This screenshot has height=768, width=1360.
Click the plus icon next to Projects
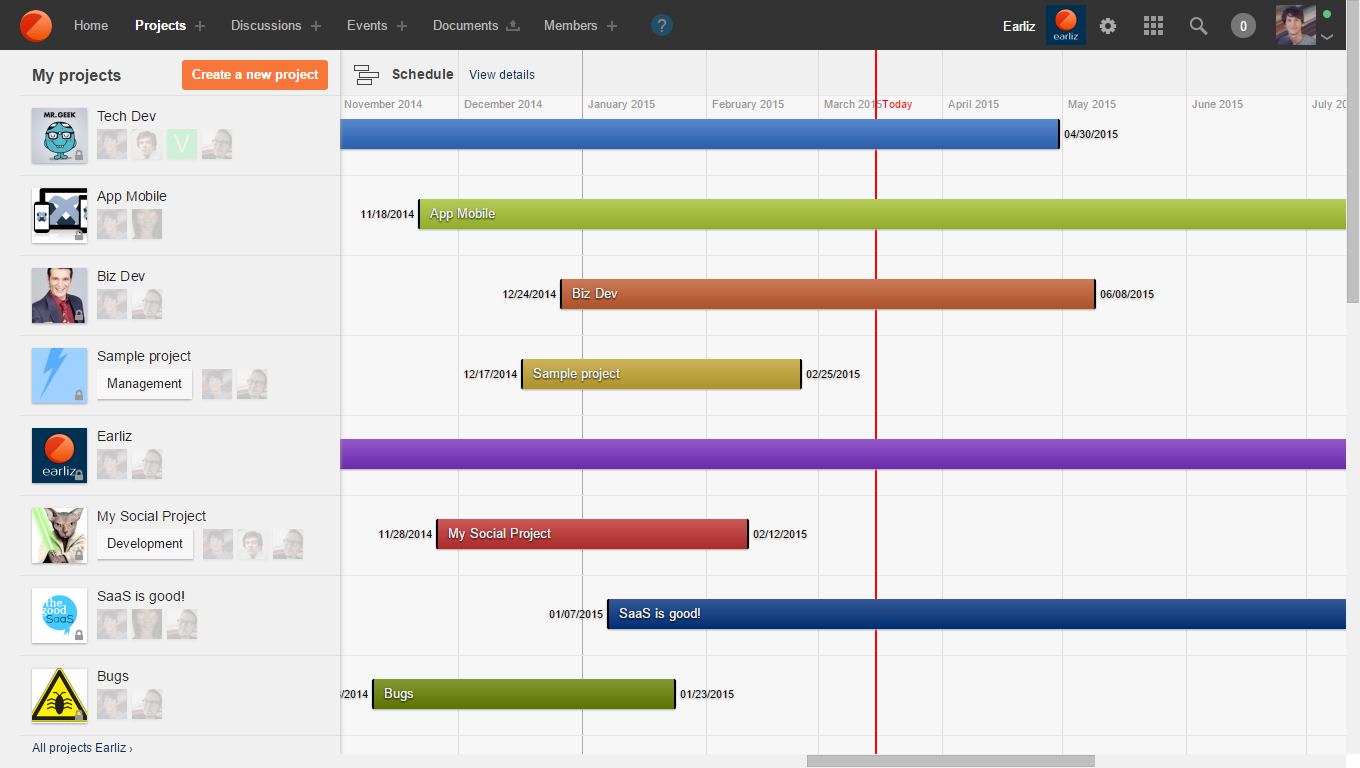(200, 26)
